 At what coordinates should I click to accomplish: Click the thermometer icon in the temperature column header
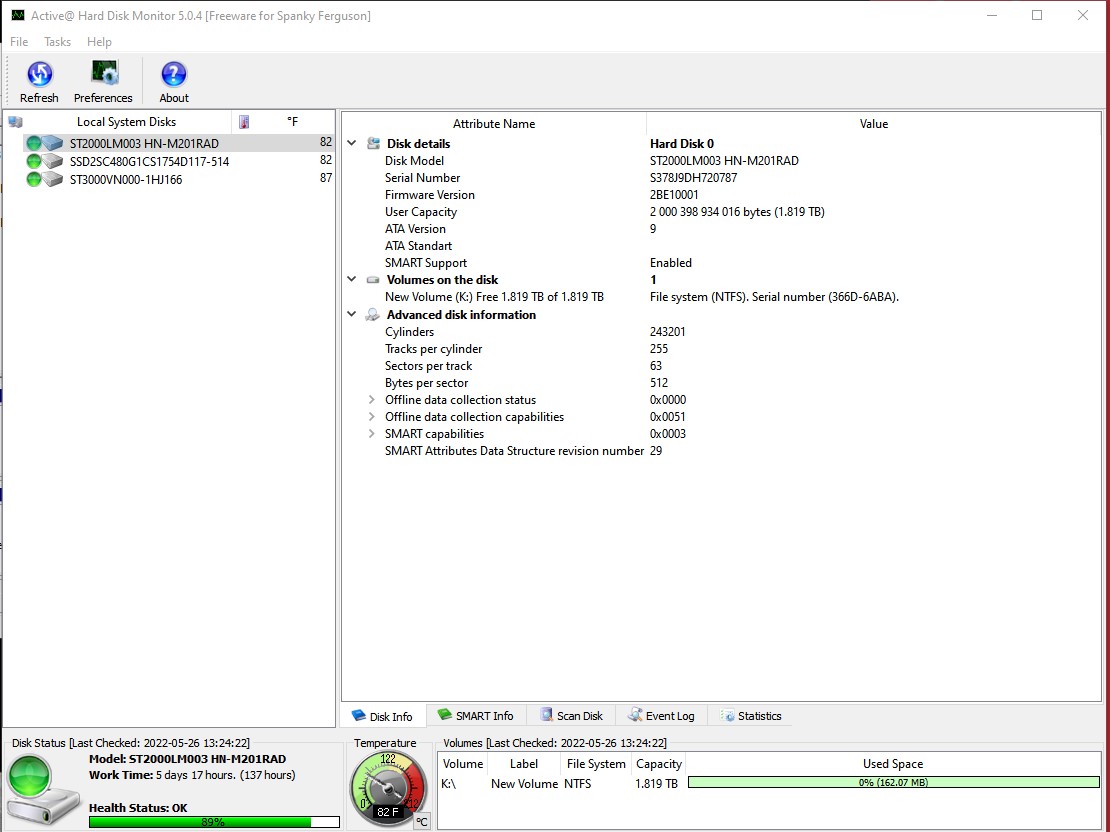pyautogui.click(x=243, y=122)
